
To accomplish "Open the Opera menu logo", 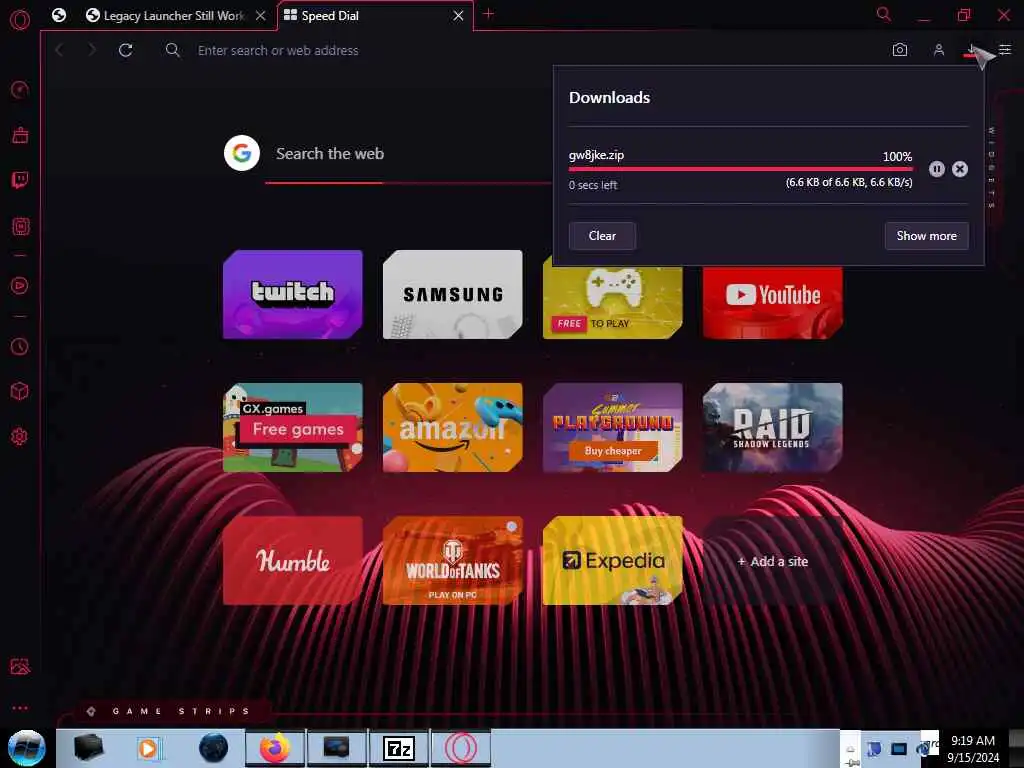I will pyautogui.click(x=20, y=20).
